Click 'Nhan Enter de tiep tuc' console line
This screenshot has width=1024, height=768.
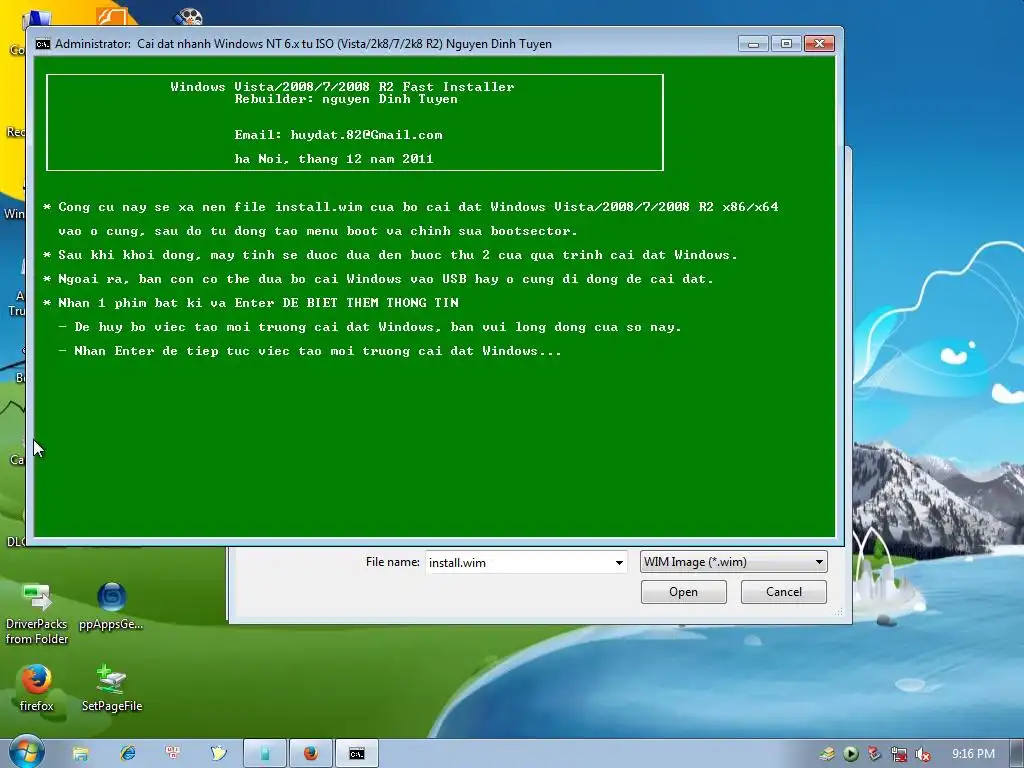pyautogui.click(x=310, y=351)
